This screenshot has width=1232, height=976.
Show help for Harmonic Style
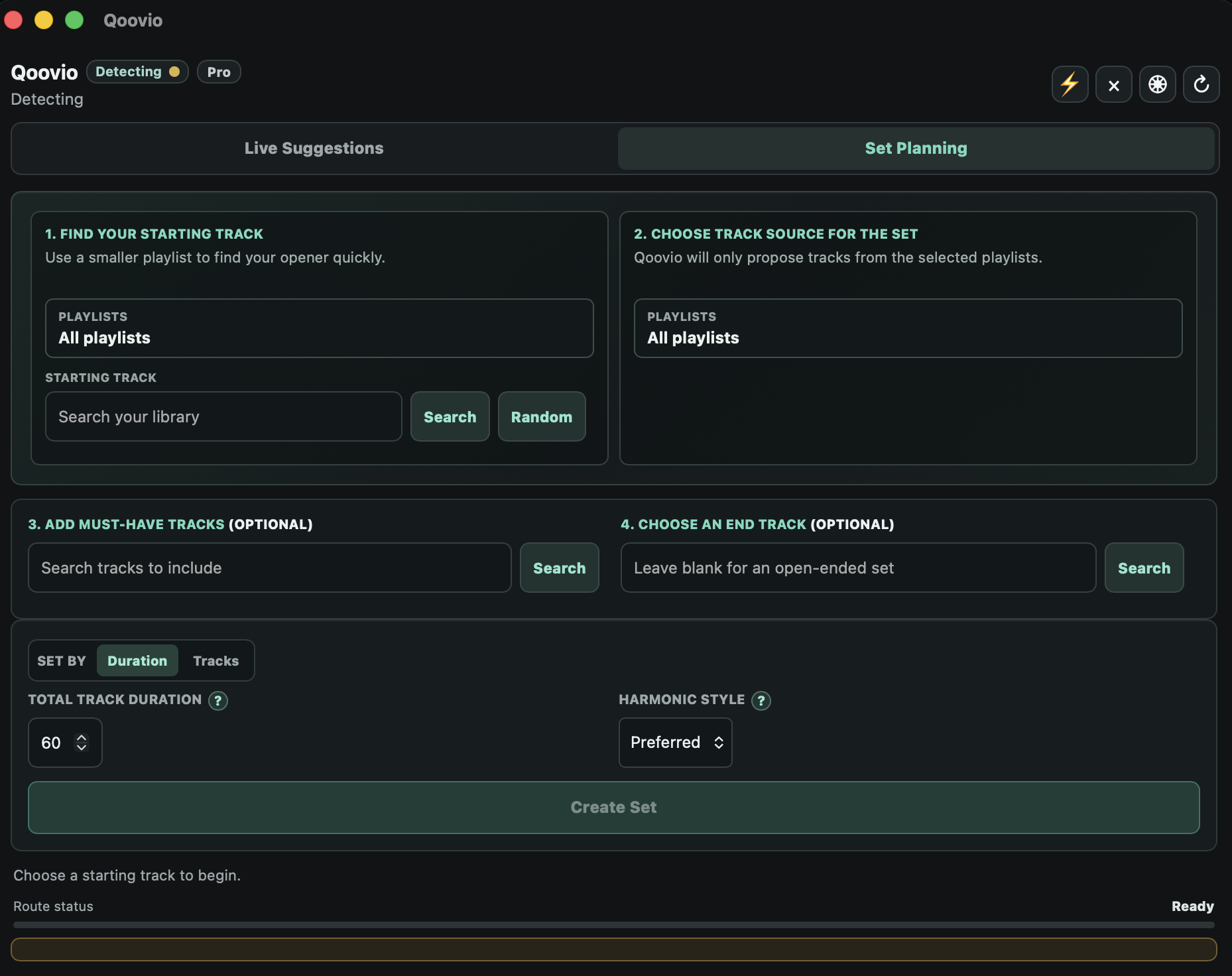761,700
